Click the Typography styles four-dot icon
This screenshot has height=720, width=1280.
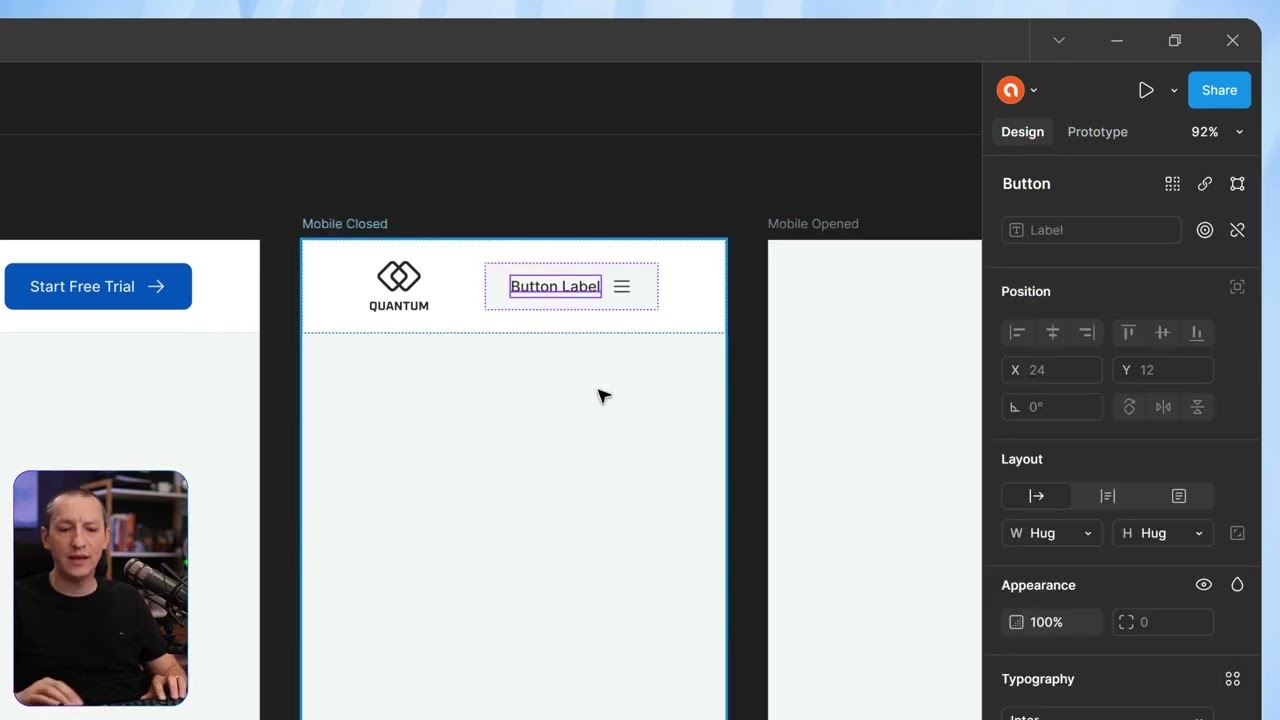tap(1233, 679)
